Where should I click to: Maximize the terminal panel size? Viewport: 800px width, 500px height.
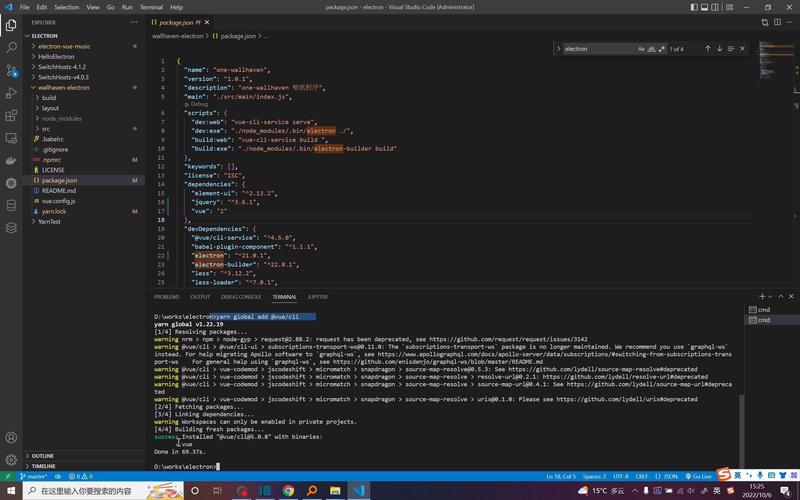(781, 296)
